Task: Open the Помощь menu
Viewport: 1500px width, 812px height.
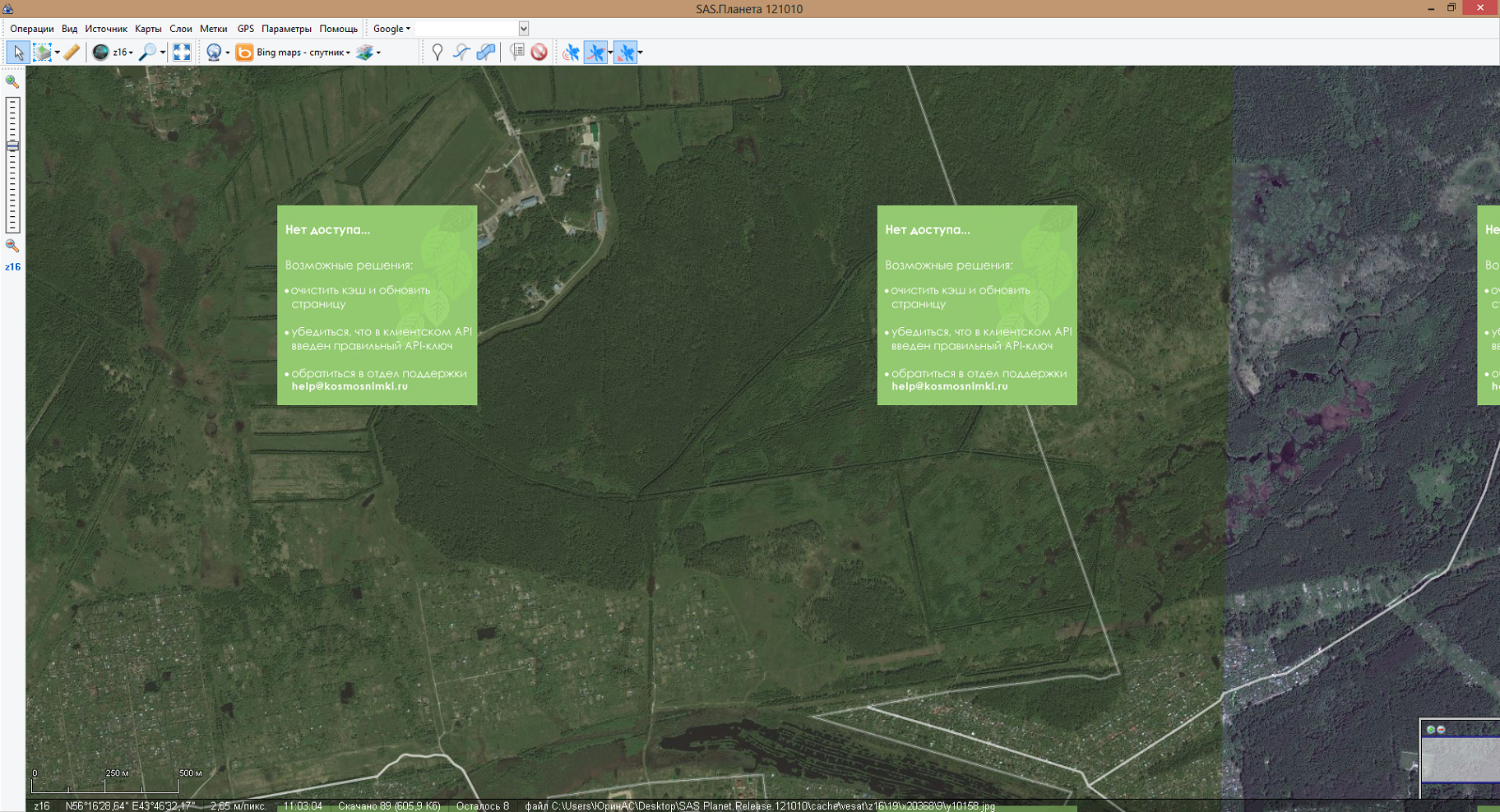Action: [338, 29]
